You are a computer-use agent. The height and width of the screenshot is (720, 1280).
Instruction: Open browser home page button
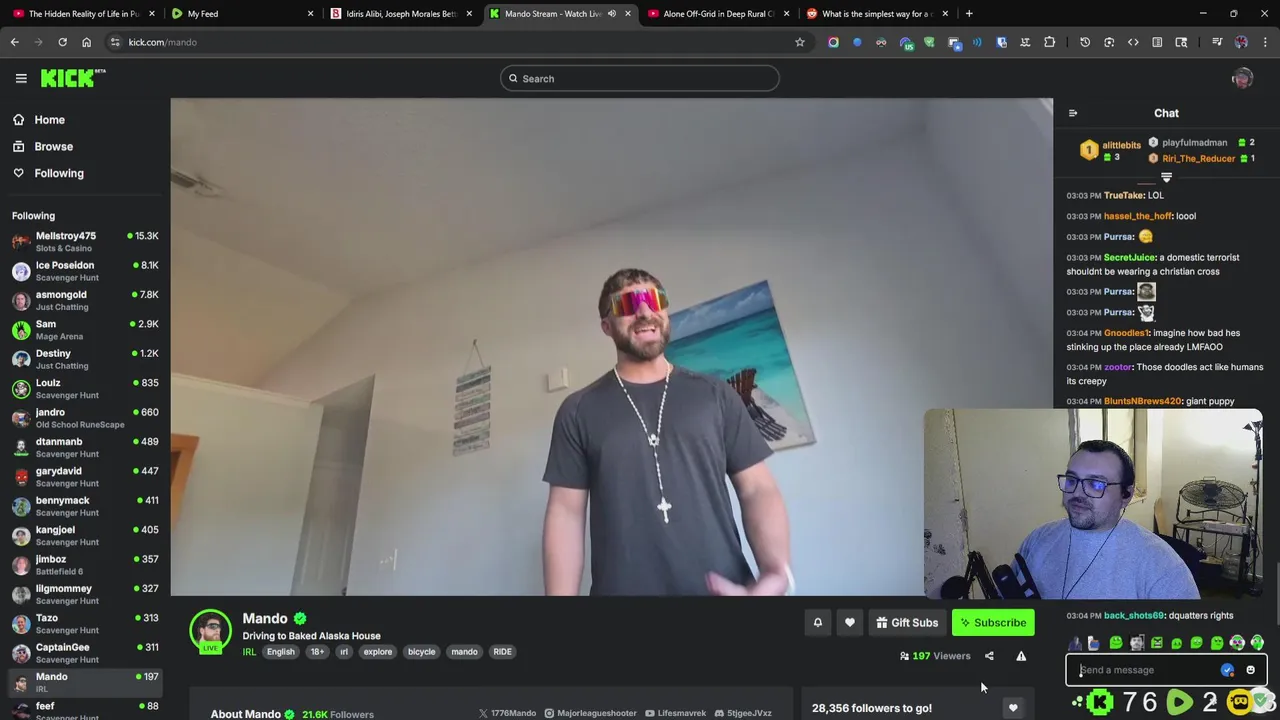click(x=86, y=42)
